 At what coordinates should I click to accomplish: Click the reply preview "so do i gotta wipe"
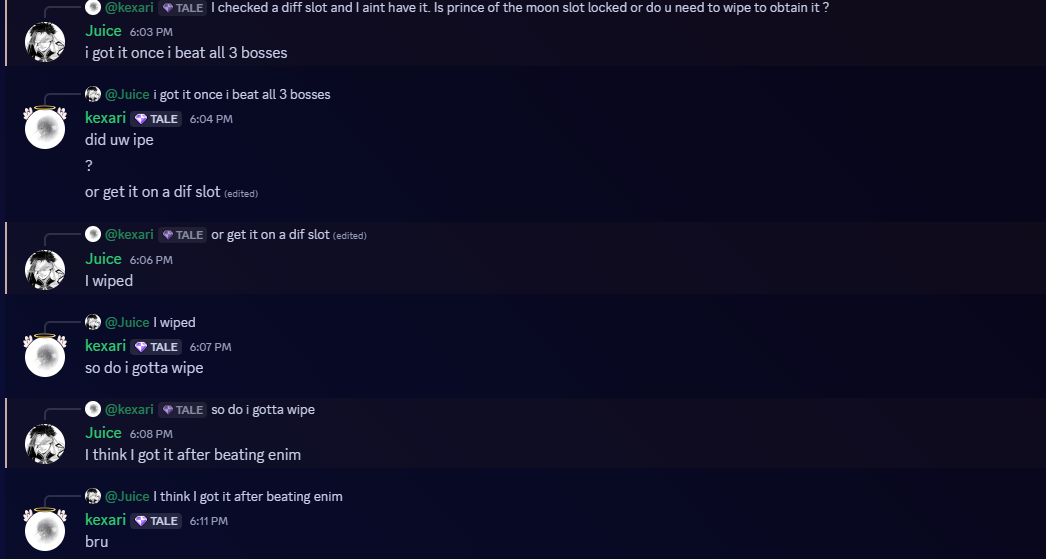coord(263,409)
